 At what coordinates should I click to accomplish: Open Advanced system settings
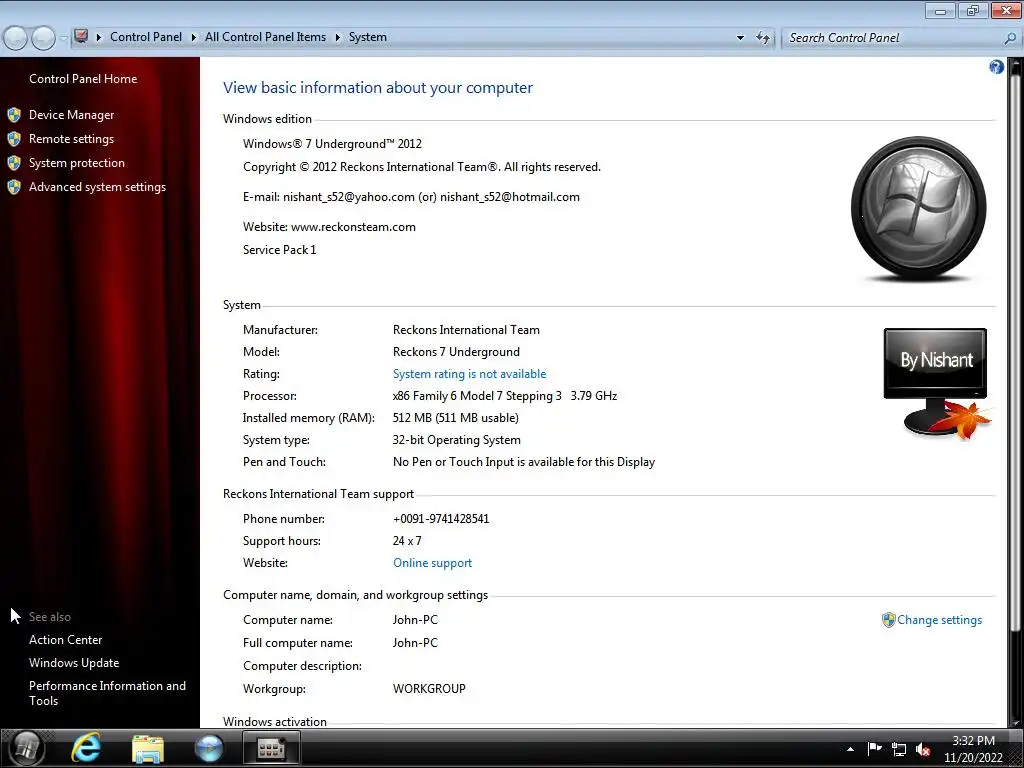[97, 187]
